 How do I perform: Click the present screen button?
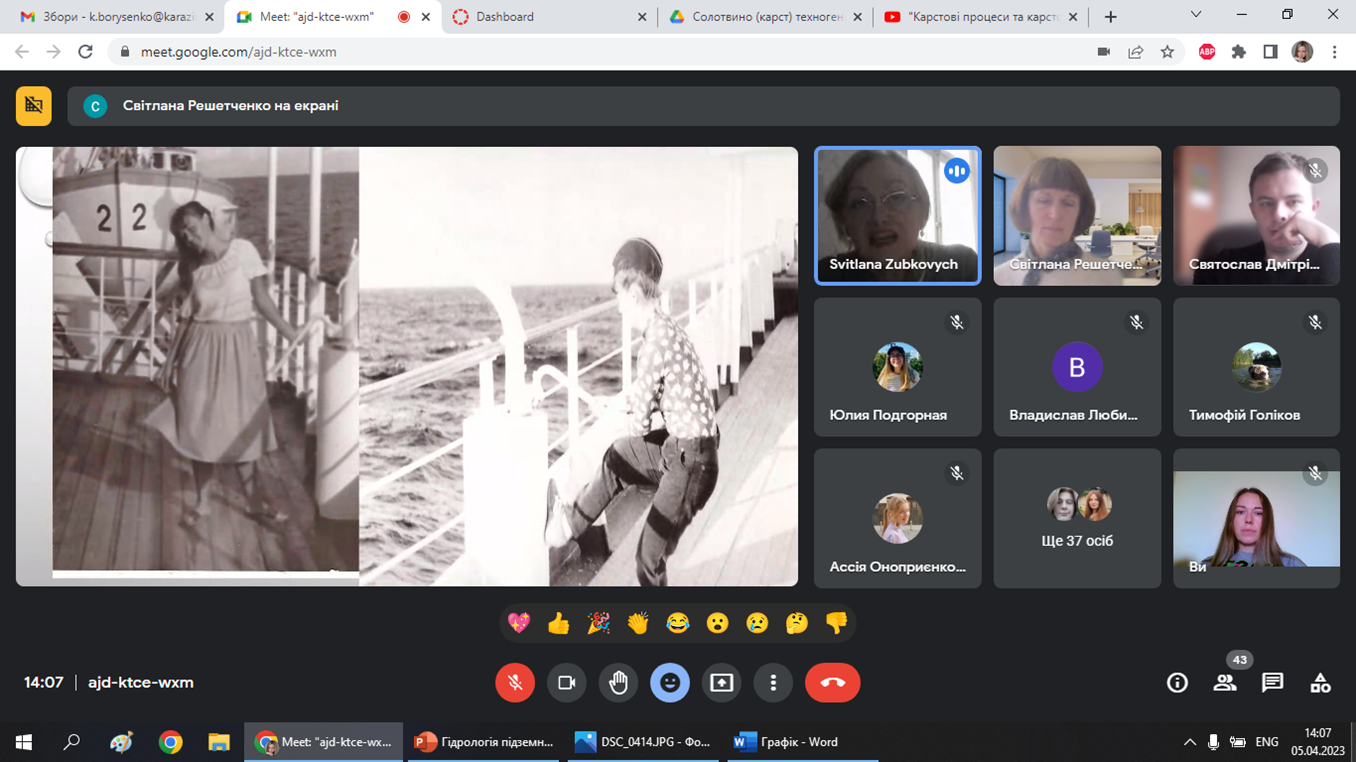(721, 683)
